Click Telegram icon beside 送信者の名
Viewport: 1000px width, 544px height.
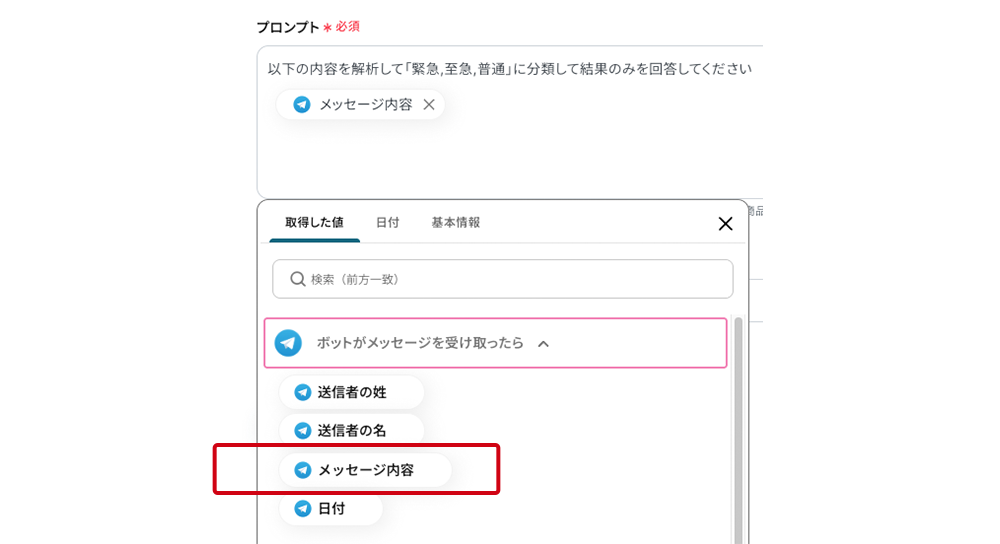point(302,430)
